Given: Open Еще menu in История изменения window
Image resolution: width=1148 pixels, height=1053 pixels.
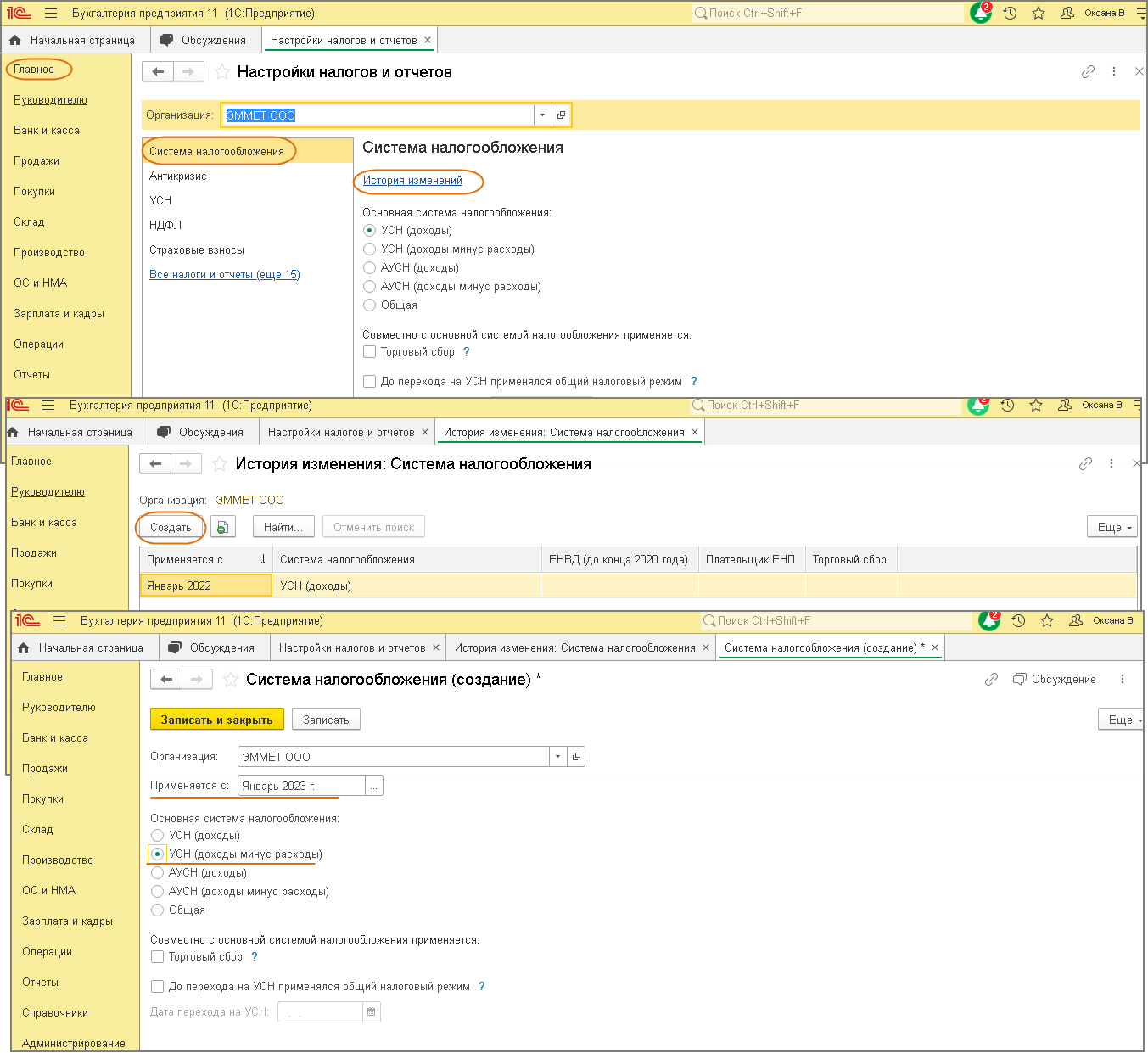Looking at the screenshot, I should click(1112, 527).
